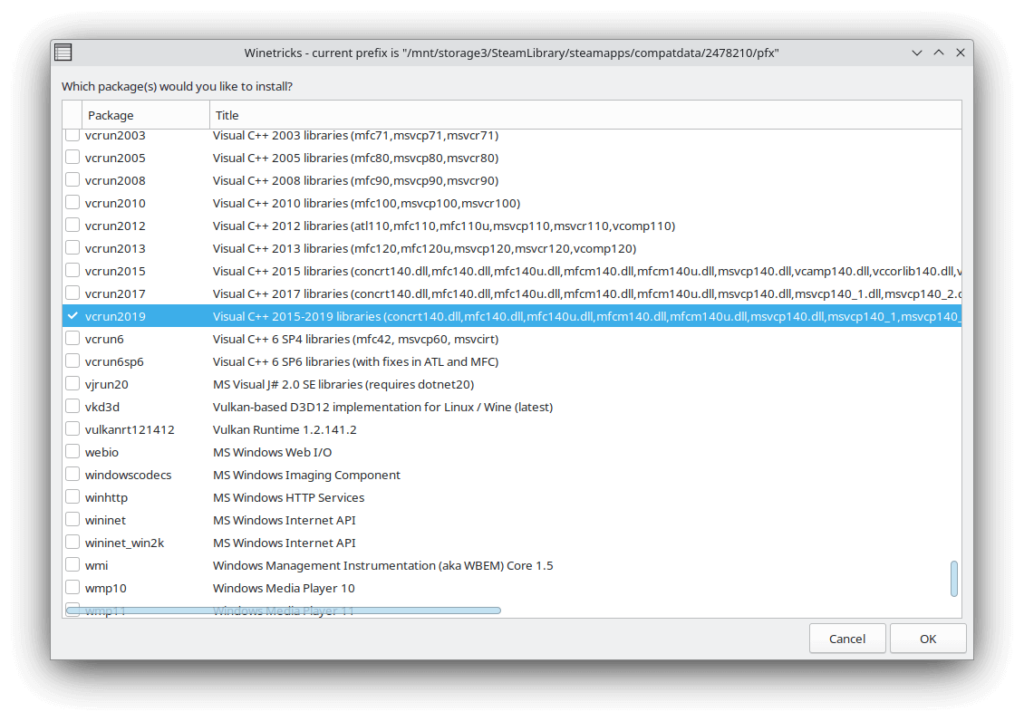Image resolution: width=1024 pixels, height=721 pixels.
Task: Check the vcrun6 checkbox
Action: point(72,338)
